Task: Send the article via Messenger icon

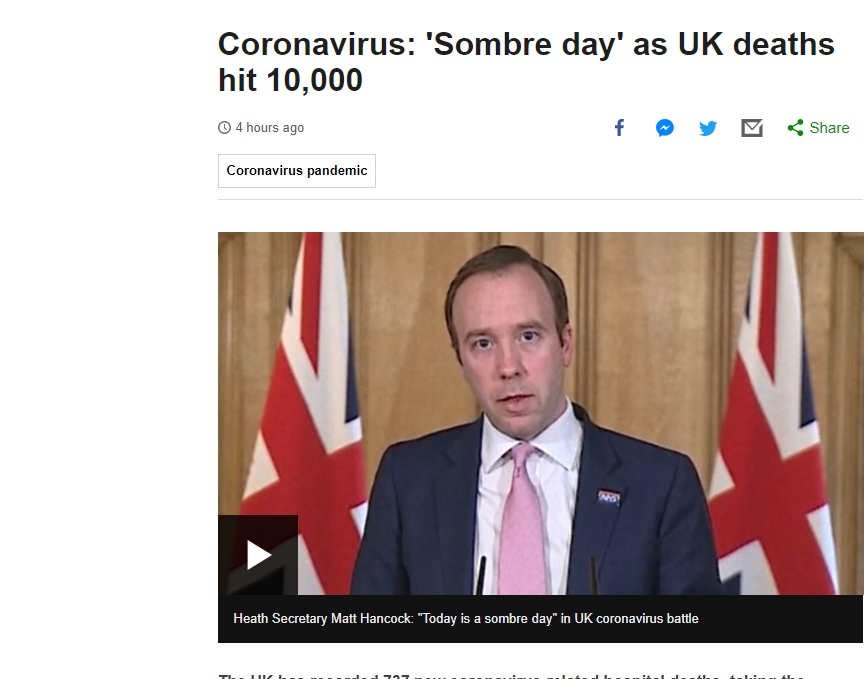Action: (x=664, y=128)
